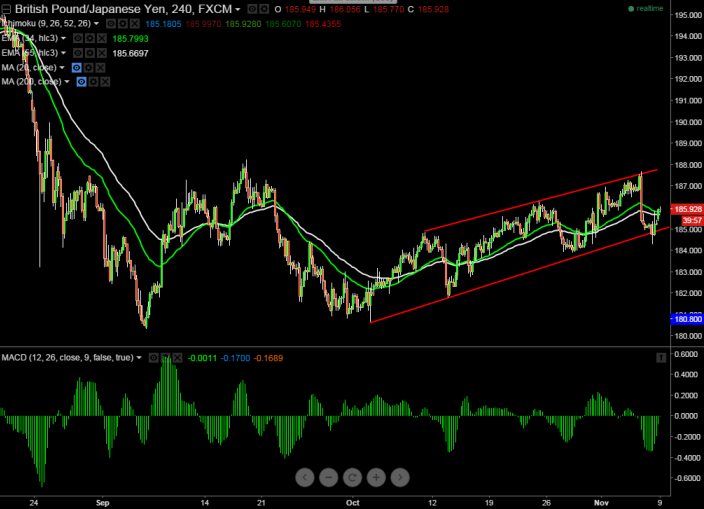Screen dimensions: 704x509
Task: Expand the MACD indicator dropdown arrow
Action: point(139,358)
